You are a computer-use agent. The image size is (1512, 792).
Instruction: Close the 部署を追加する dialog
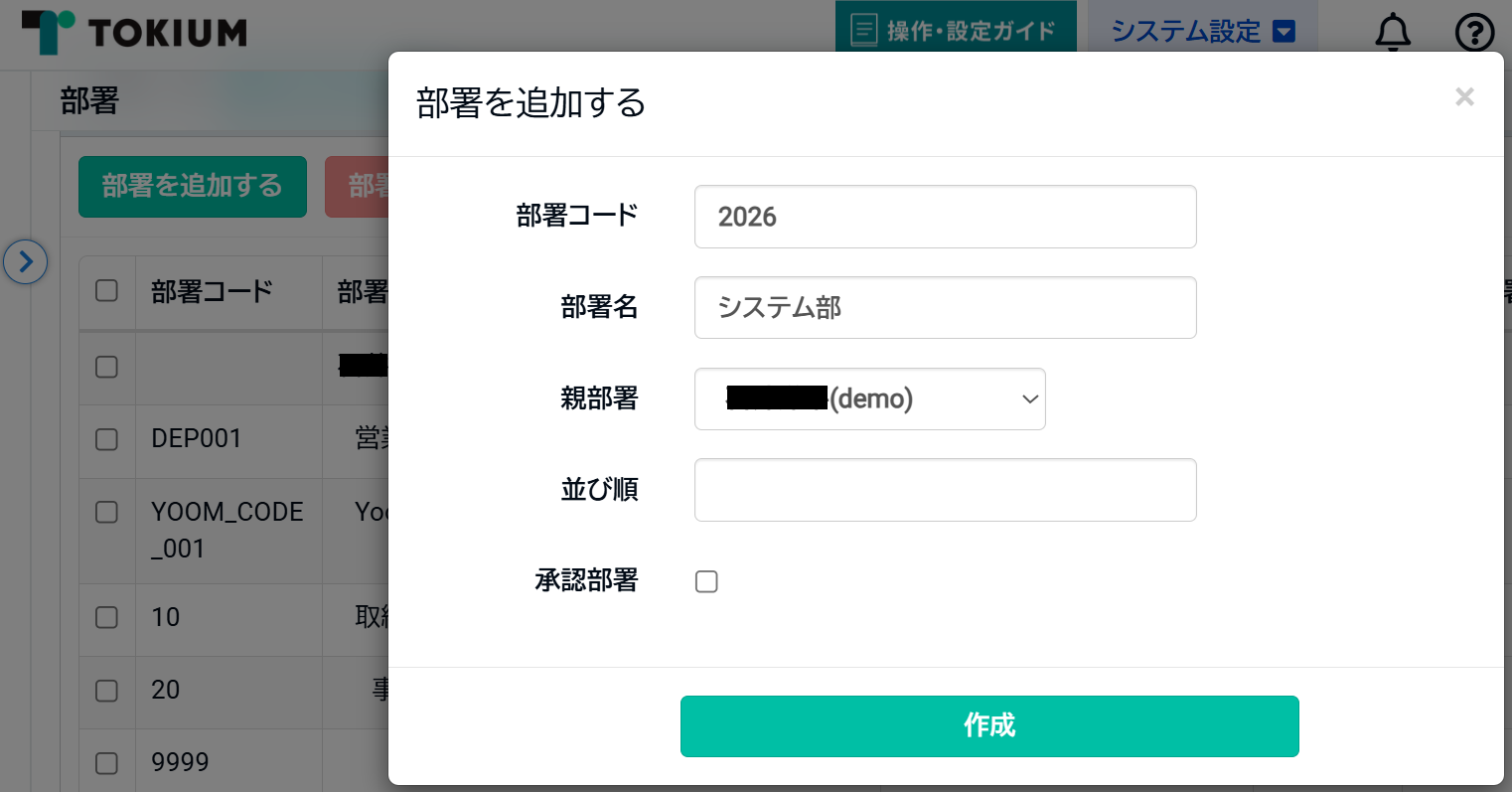click(x=1463, y=97)
